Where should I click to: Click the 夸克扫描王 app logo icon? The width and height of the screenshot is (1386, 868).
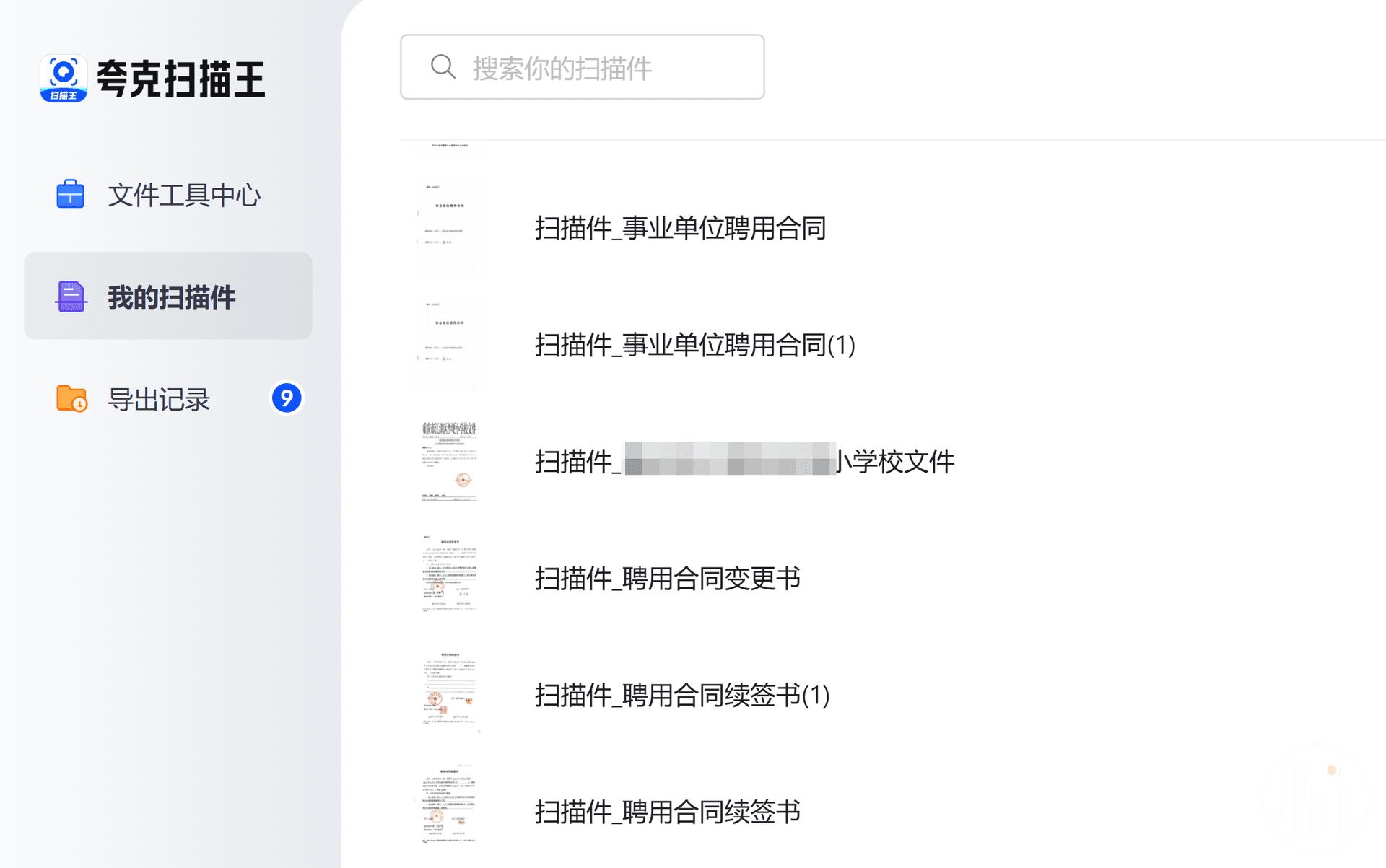click(x=64, y=78)
